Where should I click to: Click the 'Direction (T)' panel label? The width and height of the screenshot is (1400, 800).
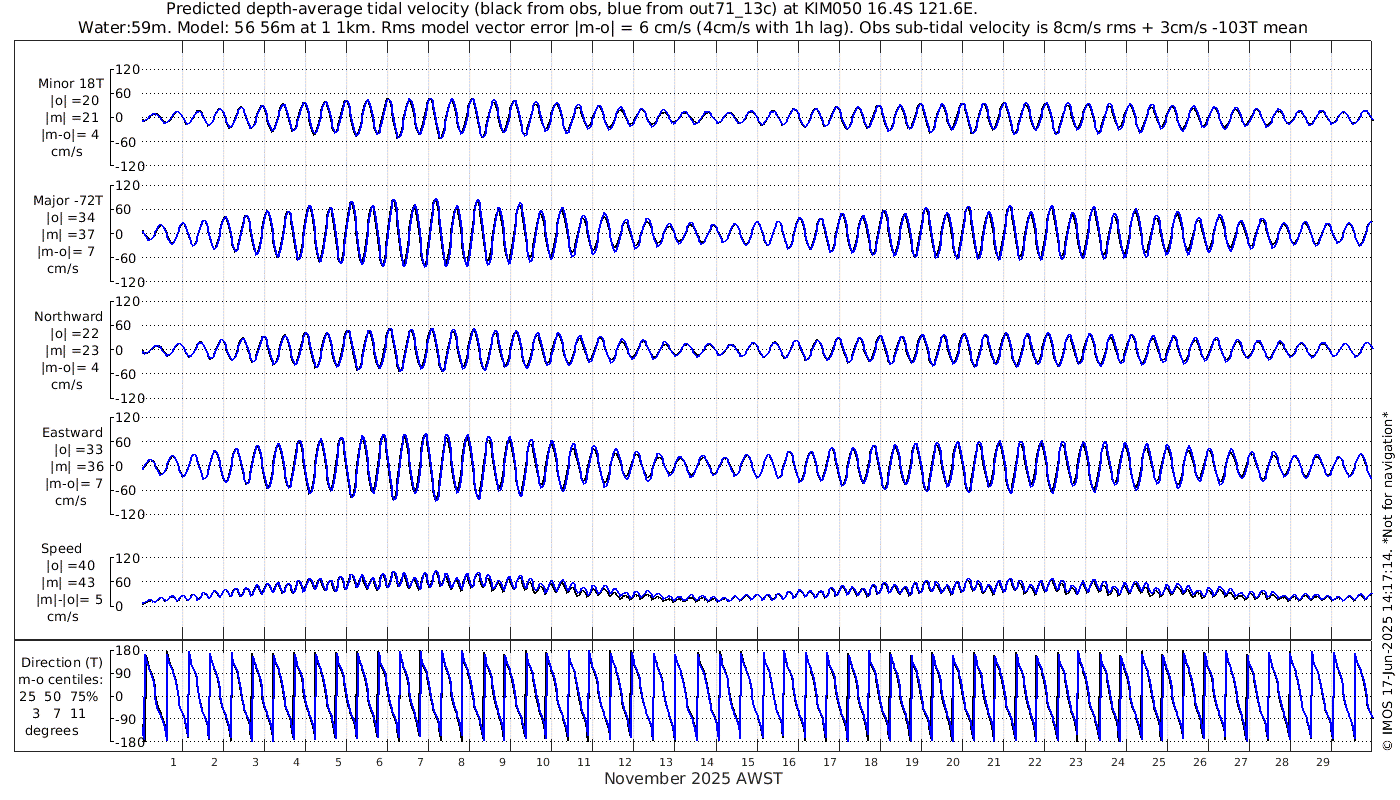[61, 662]
